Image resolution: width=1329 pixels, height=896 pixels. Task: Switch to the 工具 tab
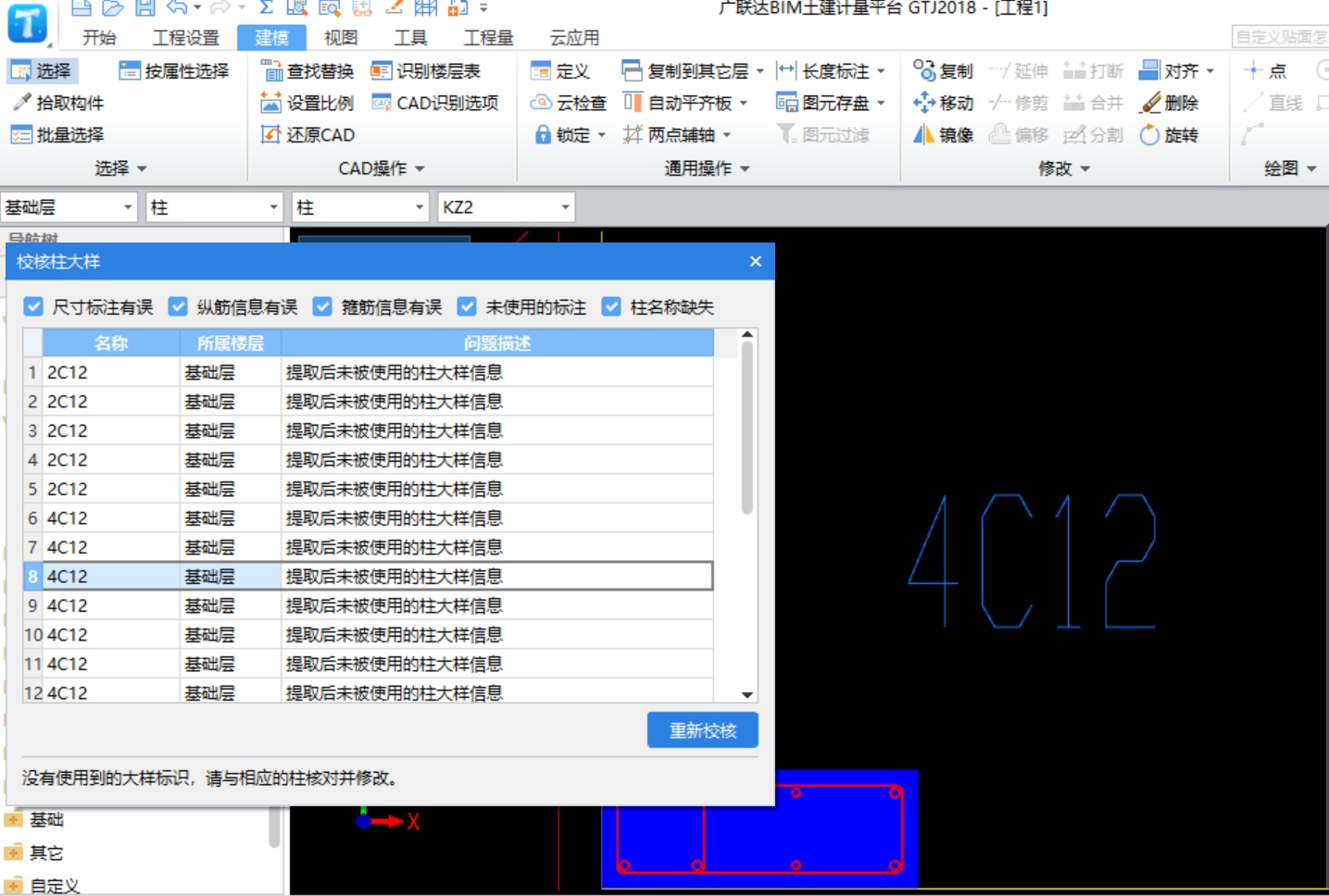pos(410,37)
